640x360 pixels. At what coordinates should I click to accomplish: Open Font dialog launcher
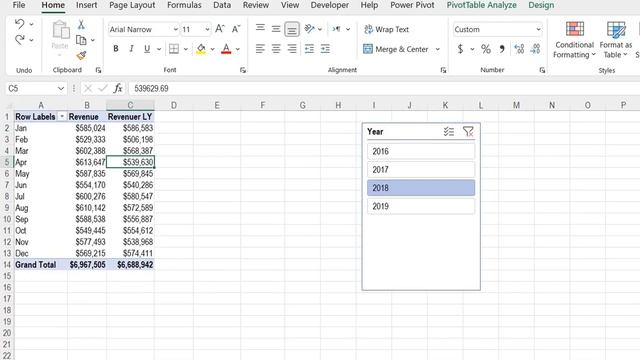[x=242, y=70]
